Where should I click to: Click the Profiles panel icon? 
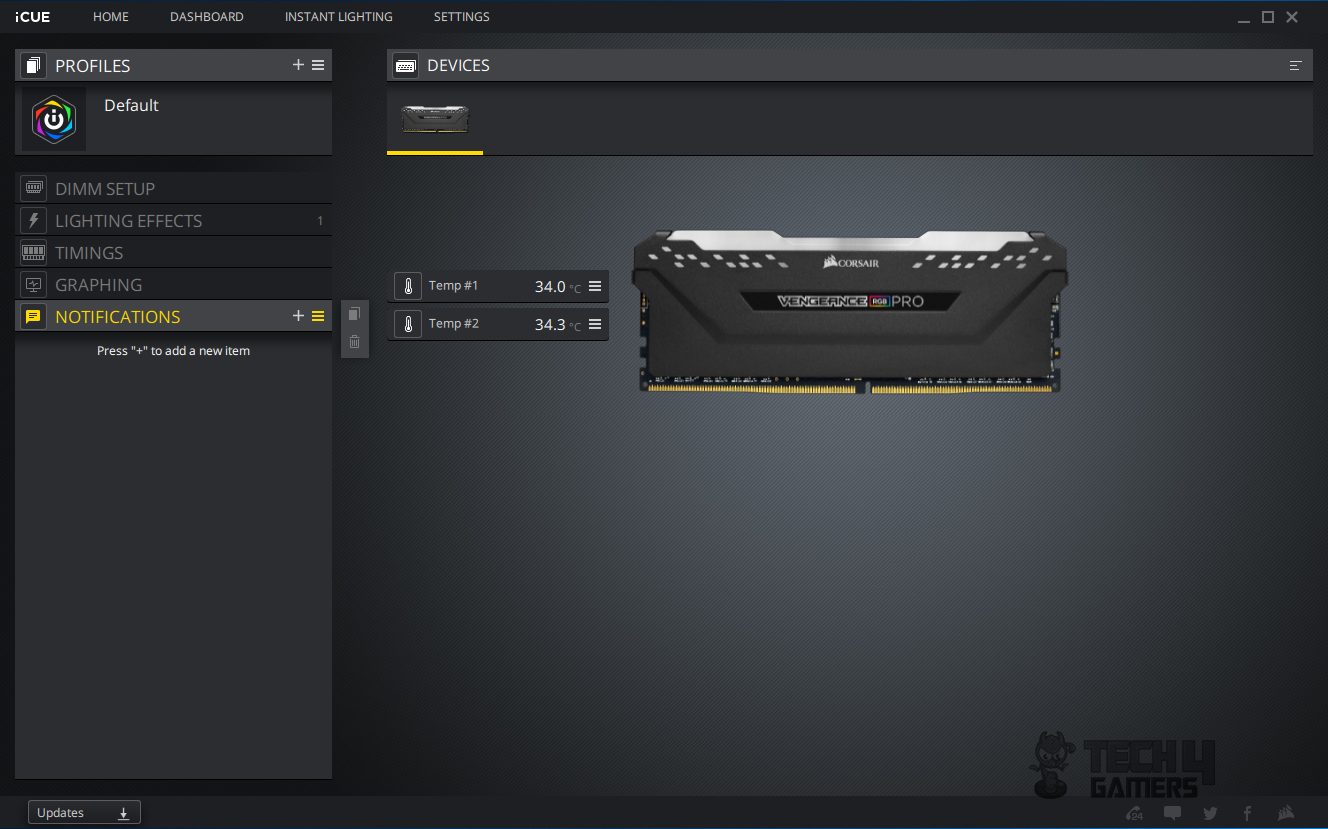[33, 66]
